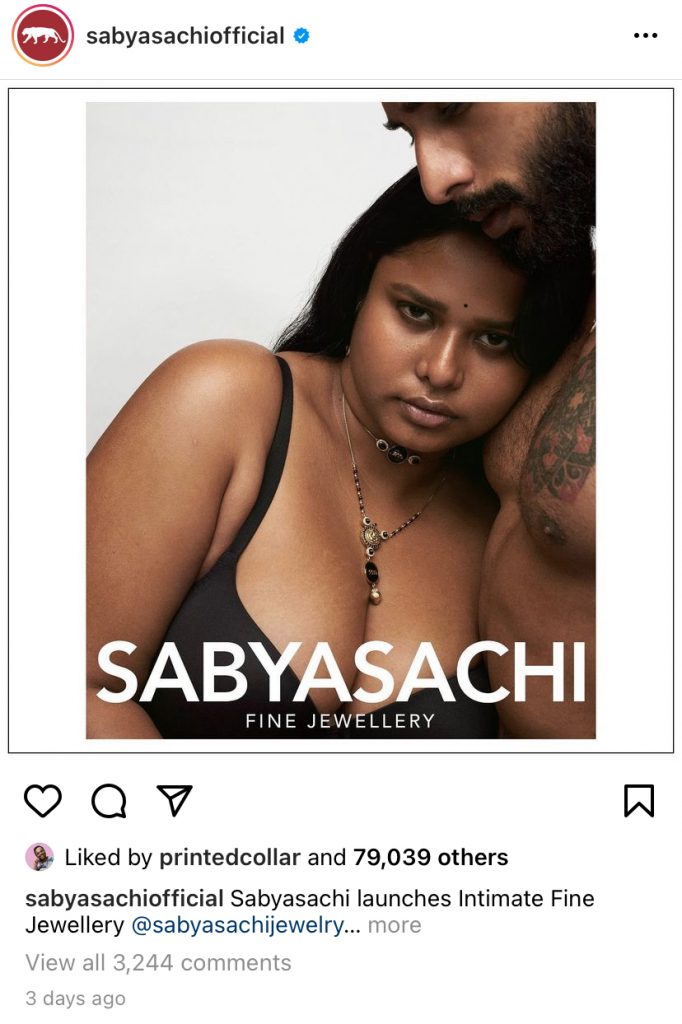682x1024 pixels.
Task: Open the three-dots post options menu
Action: 645,35
